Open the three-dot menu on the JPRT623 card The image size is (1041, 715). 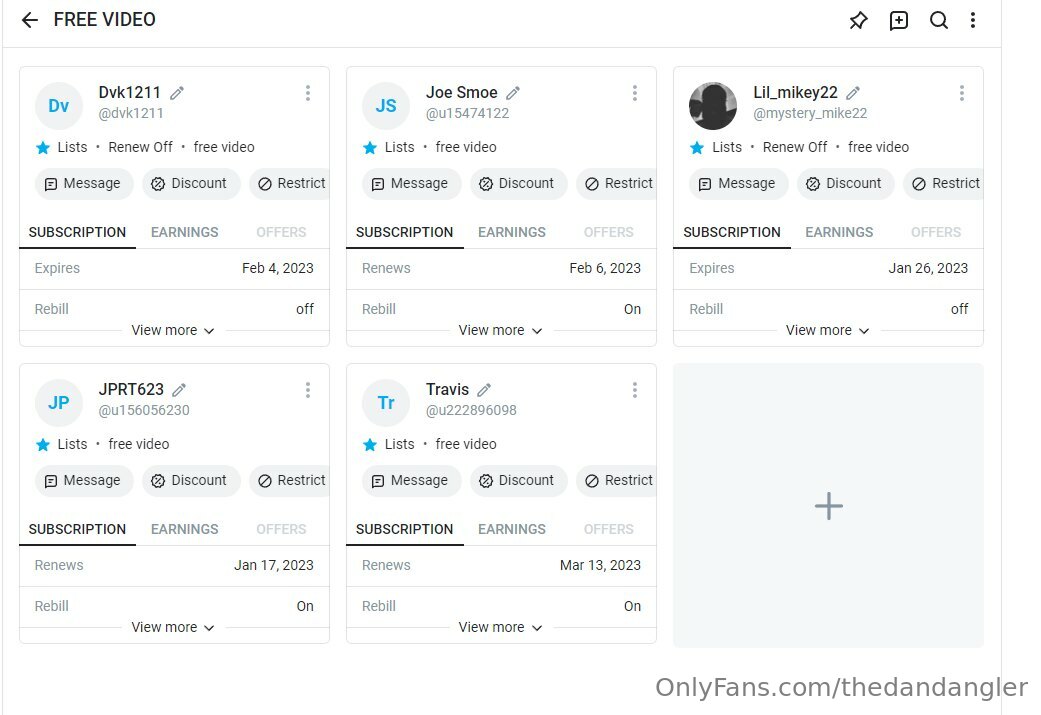(307, 390)
